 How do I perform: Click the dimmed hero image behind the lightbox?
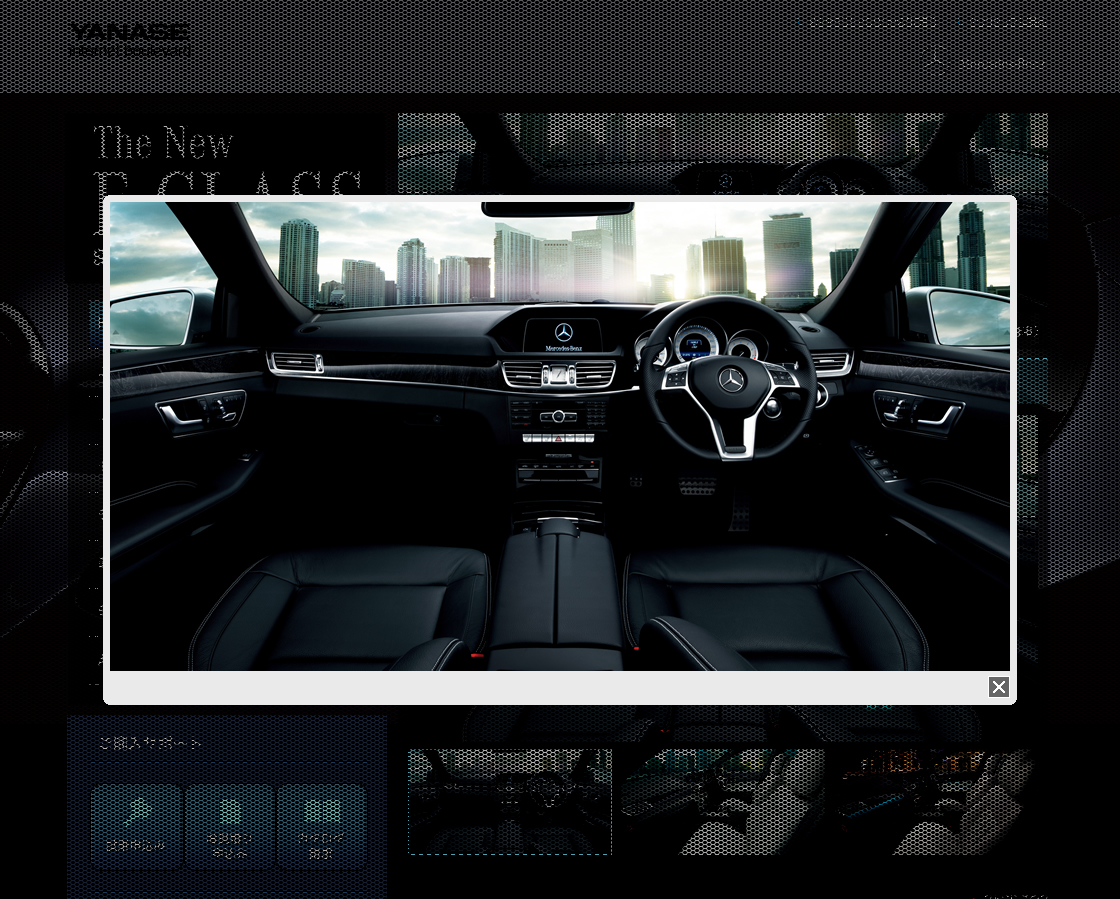click(720, 150)
